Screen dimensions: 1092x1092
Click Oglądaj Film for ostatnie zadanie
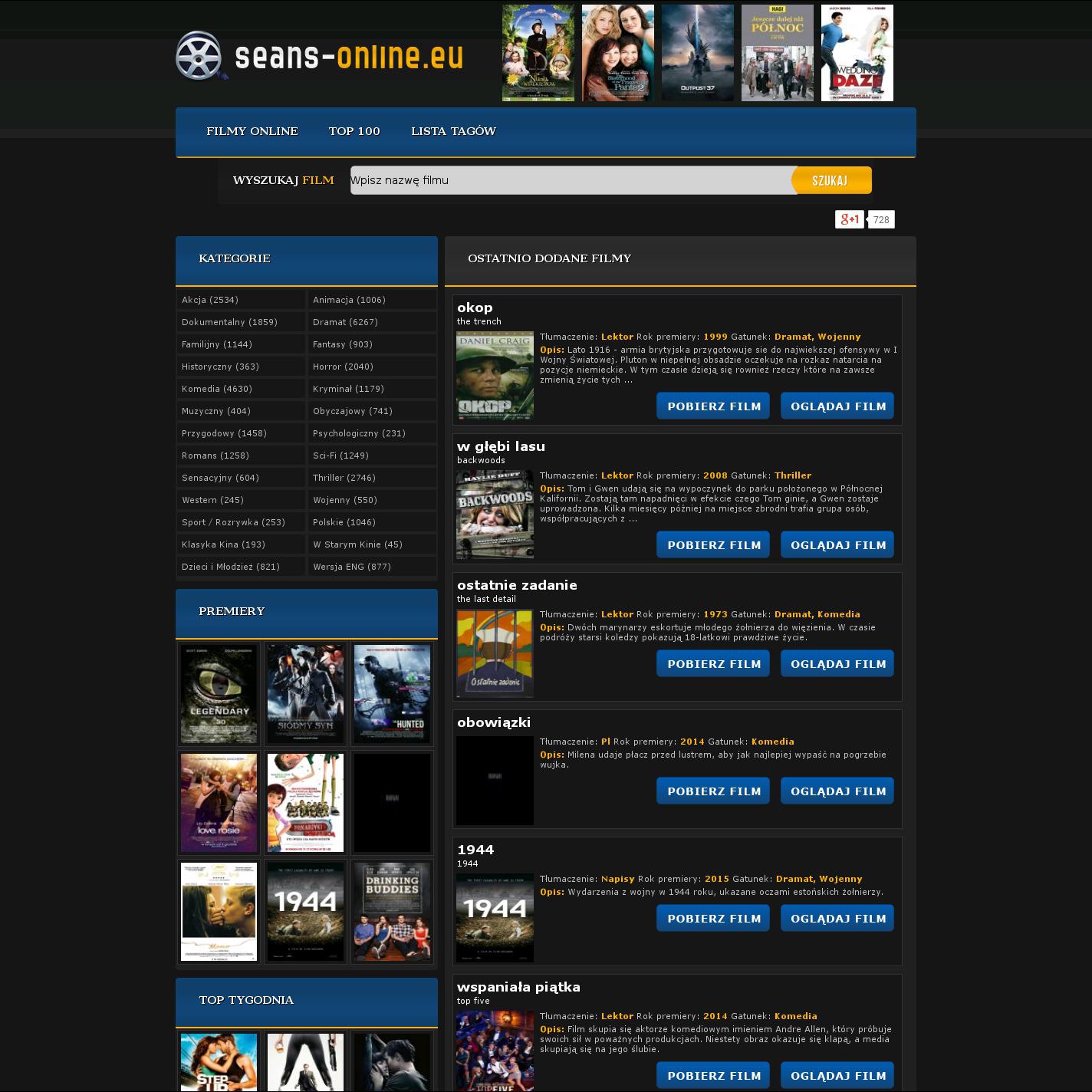837,664
